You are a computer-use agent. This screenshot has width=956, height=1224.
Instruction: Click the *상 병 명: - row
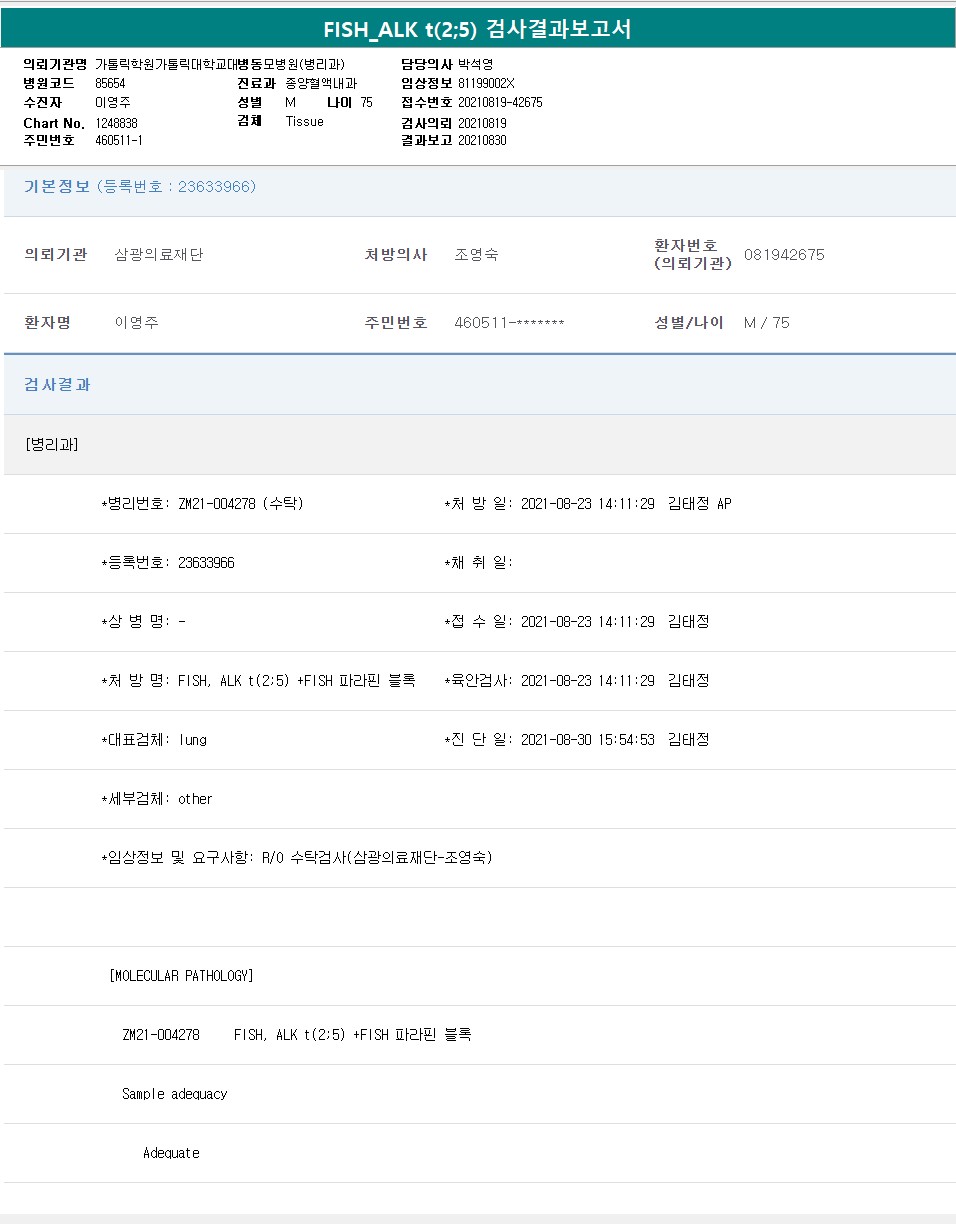coord(143,621)
